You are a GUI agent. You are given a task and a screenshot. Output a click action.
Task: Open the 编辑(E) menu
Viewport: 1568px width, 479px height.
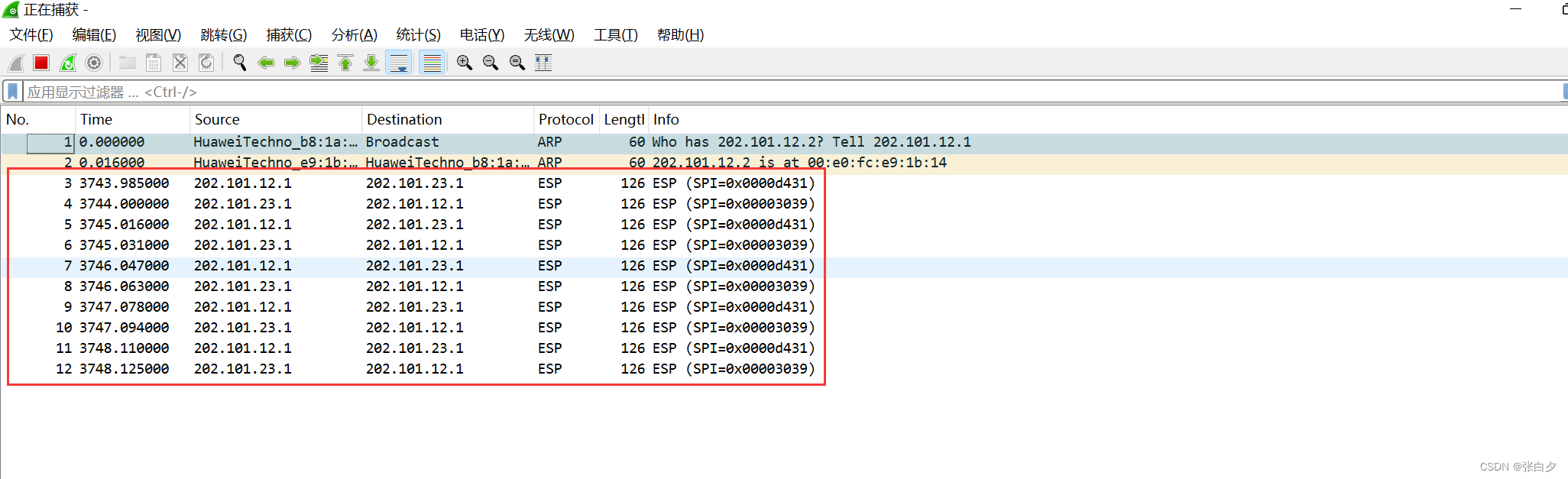click(x=94, y=35)
